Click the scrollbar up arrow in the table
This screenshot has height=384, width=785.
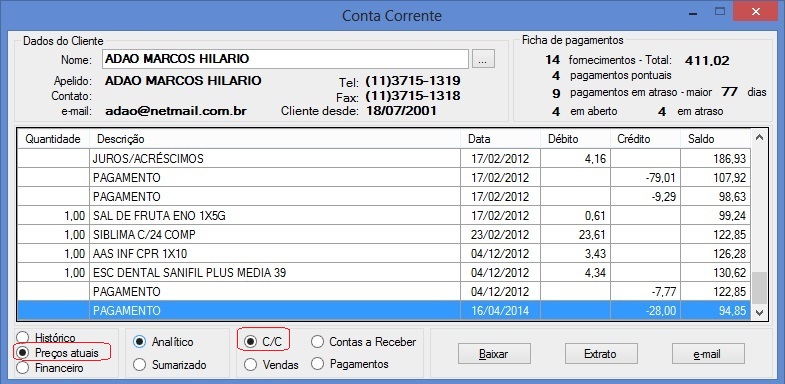[x=759, y=138]
